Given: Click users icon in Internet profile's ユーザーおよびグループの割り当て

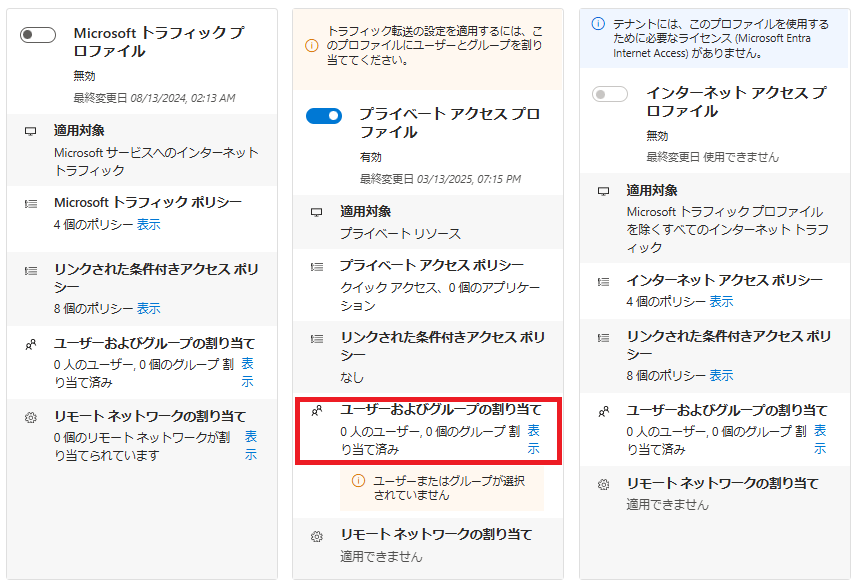Looking at the screenshot, I should coord(603,411).
